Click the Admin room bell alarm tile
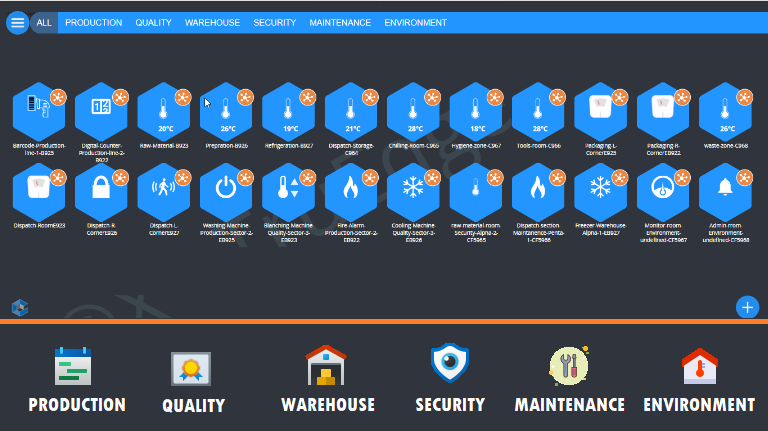The height and width of the screenshot is (431, 768). tap(725, 192)
